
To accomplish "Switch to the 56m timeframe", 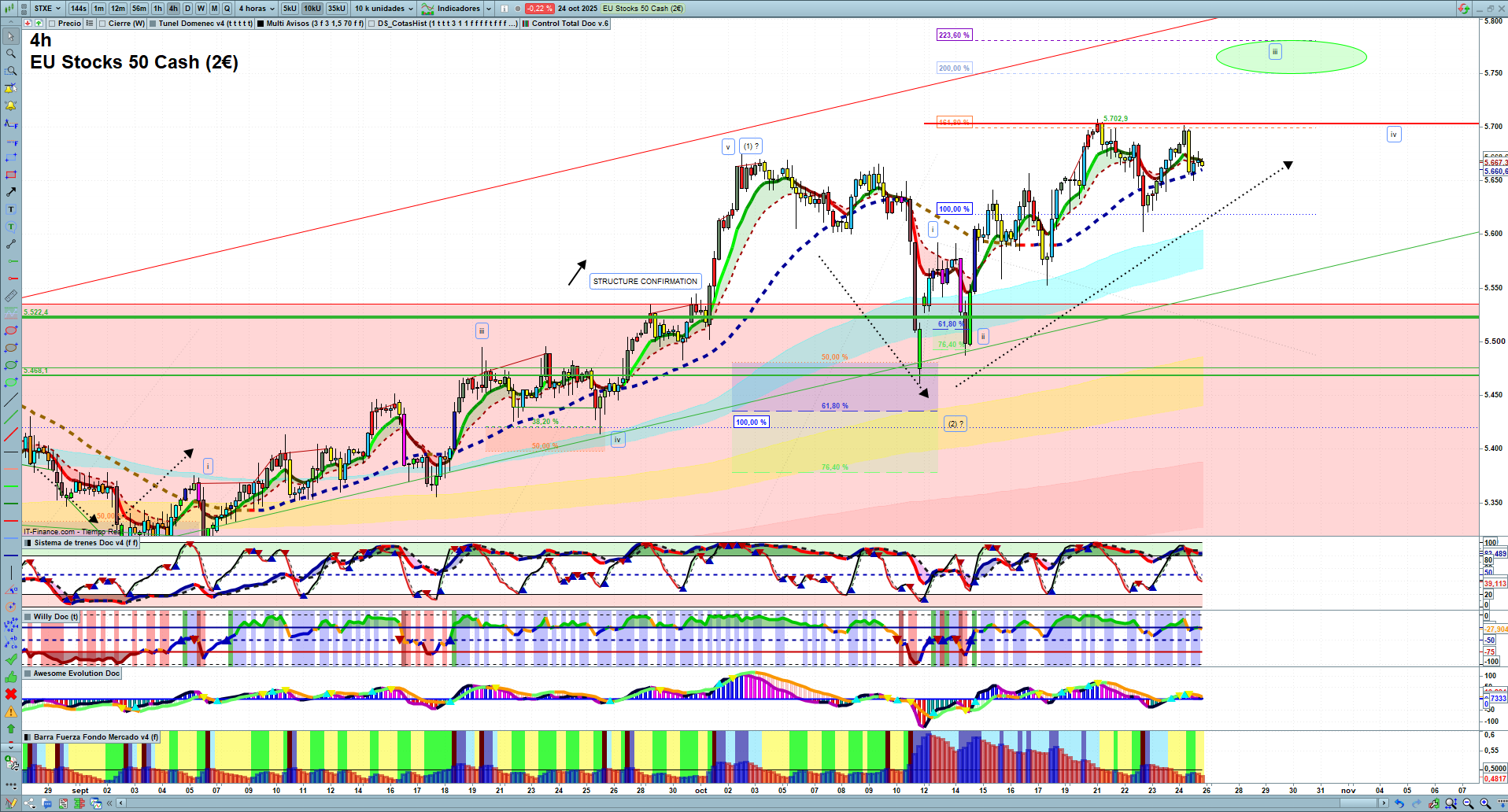I will (x=139, y=9).
